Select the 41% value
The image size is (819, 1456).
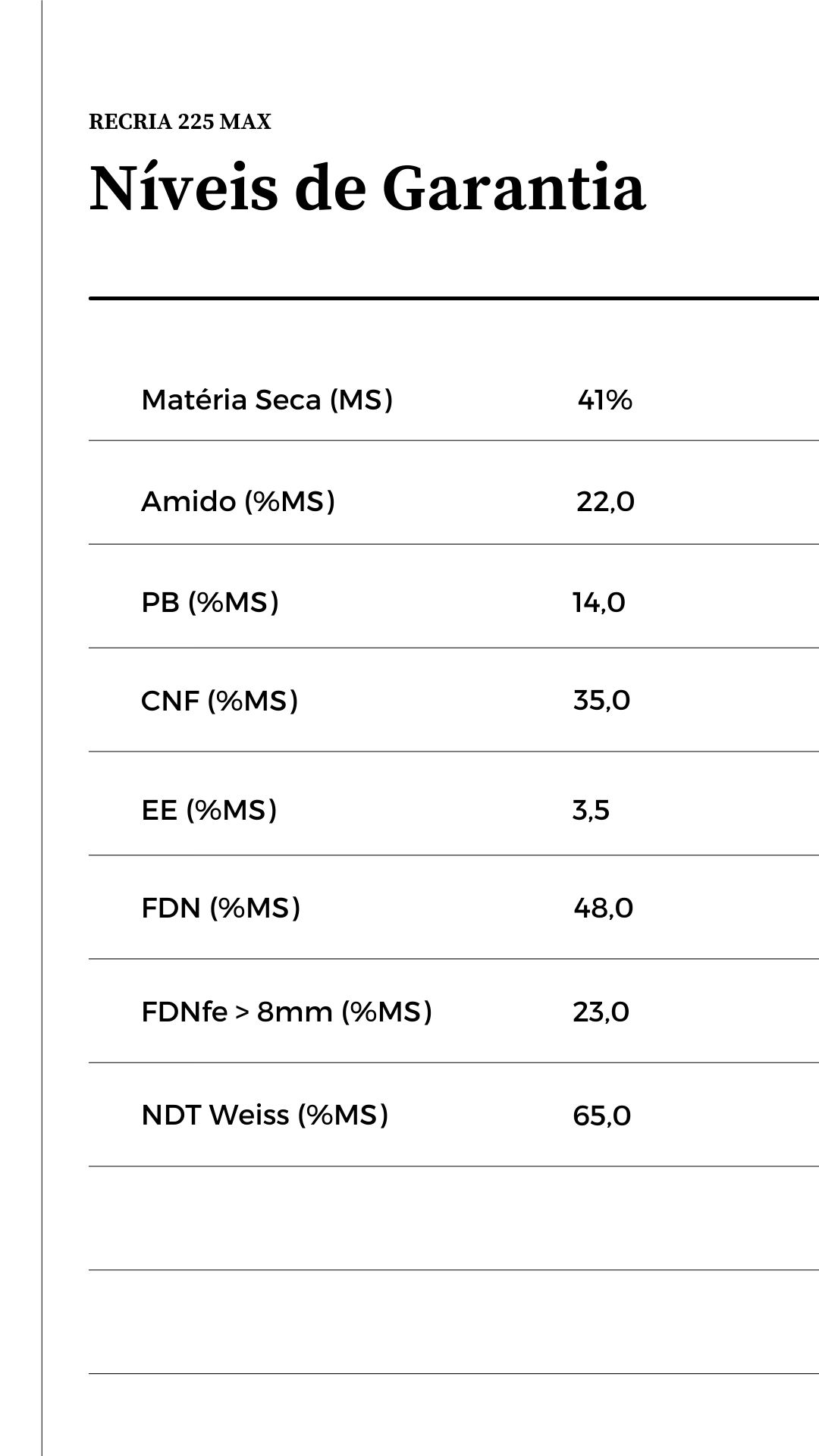(x=604, y=400)
